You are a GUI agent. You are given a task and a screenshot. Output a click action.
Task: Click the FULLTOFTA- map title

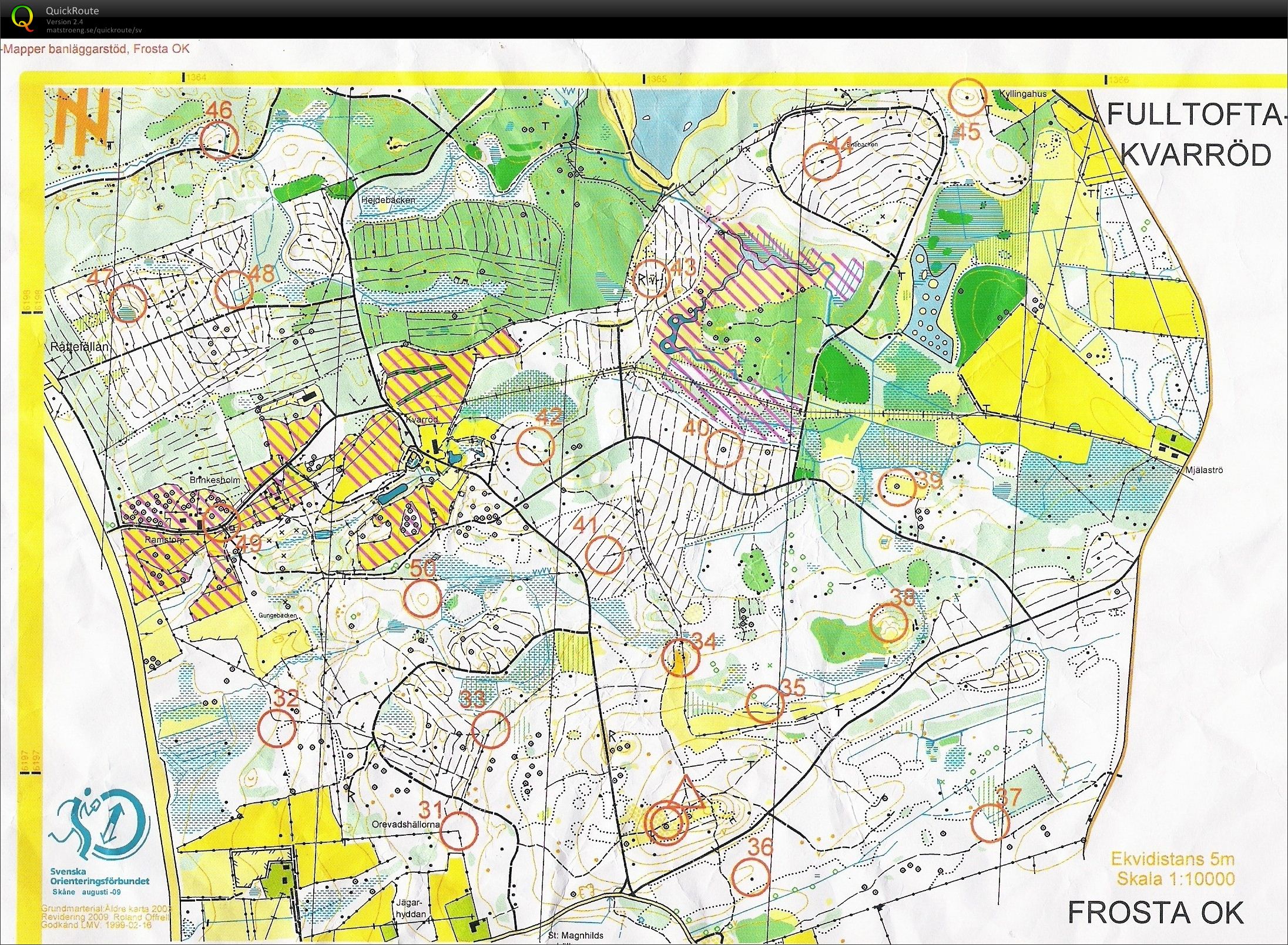coord(1196,115)
